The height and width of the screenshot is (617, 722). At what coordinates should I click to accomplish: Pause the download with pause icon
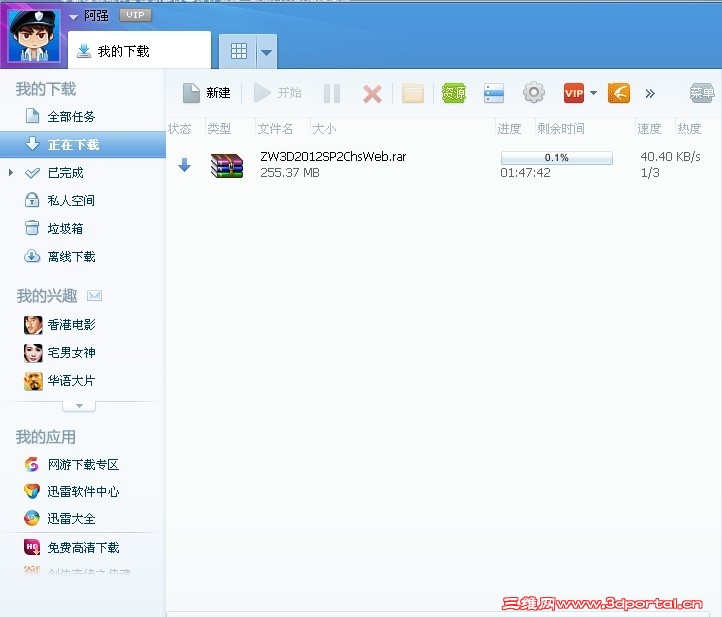pos(332,93)
